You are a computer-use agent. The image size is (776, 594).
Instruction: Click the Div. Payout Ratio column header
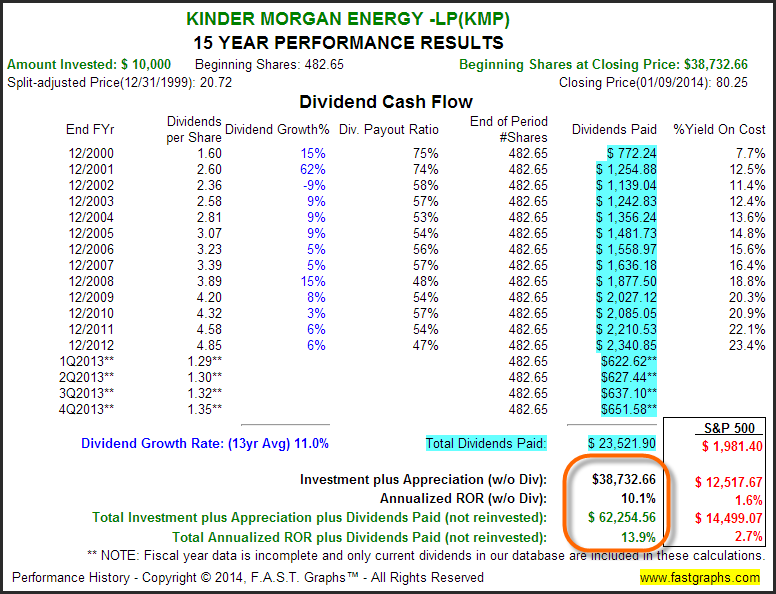point(388,129)
